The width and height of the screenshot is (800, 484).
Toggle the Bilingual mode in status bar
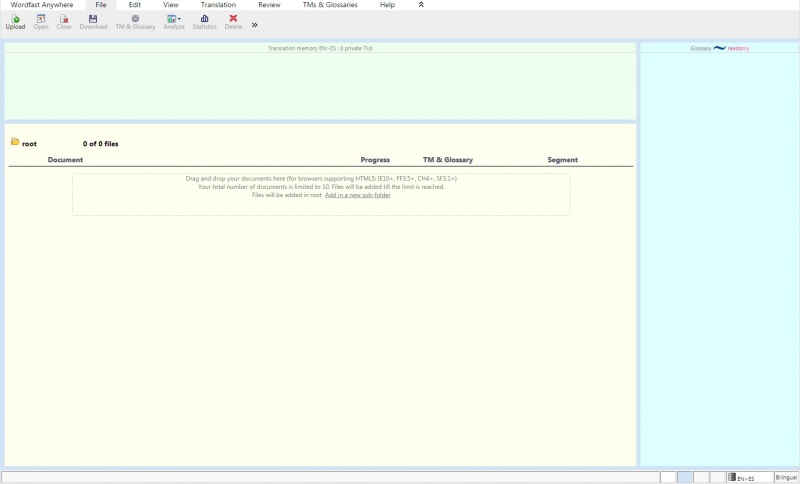(786, 478)
